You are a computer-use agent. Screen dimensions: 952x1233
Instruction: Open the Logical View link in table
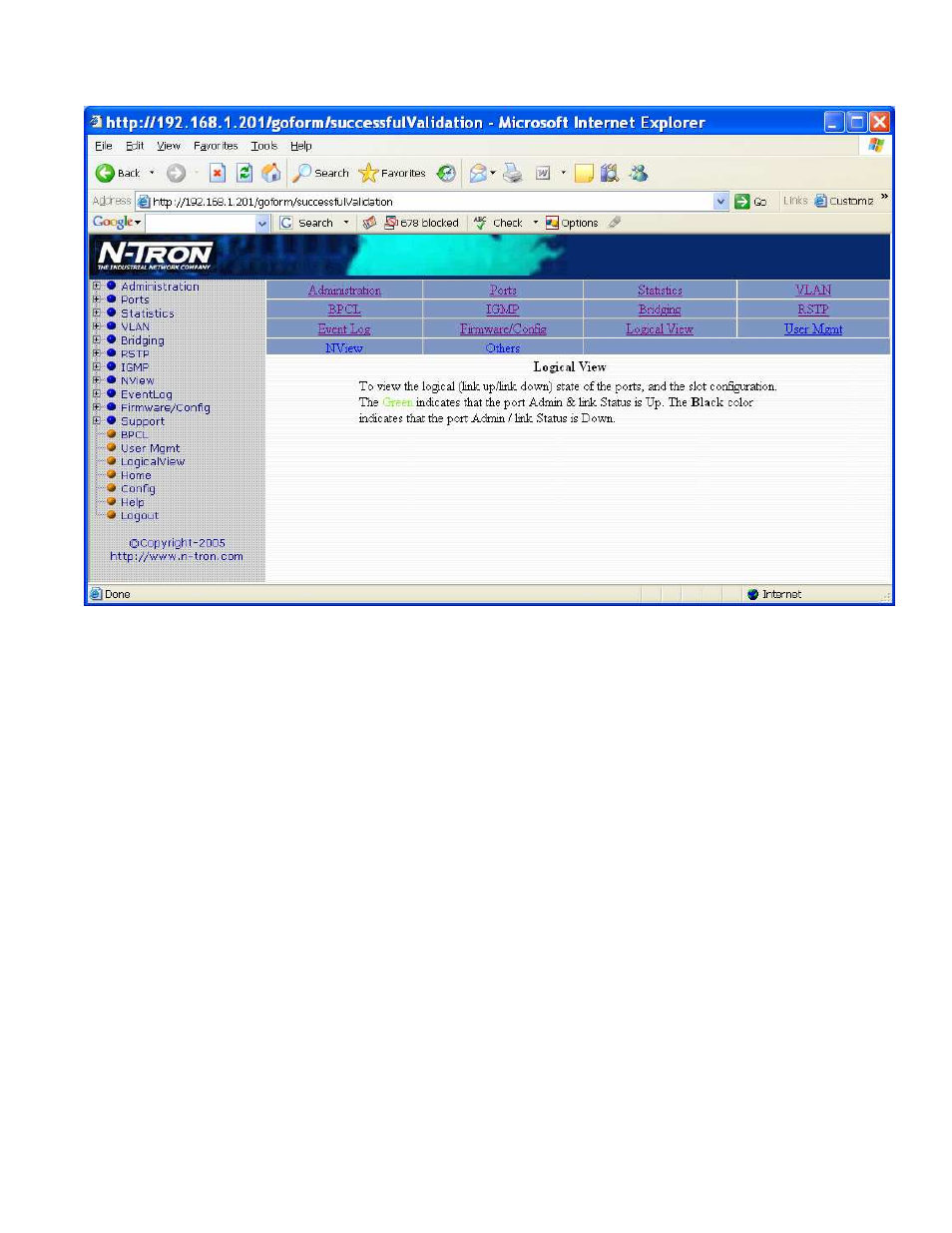point(660,329)
